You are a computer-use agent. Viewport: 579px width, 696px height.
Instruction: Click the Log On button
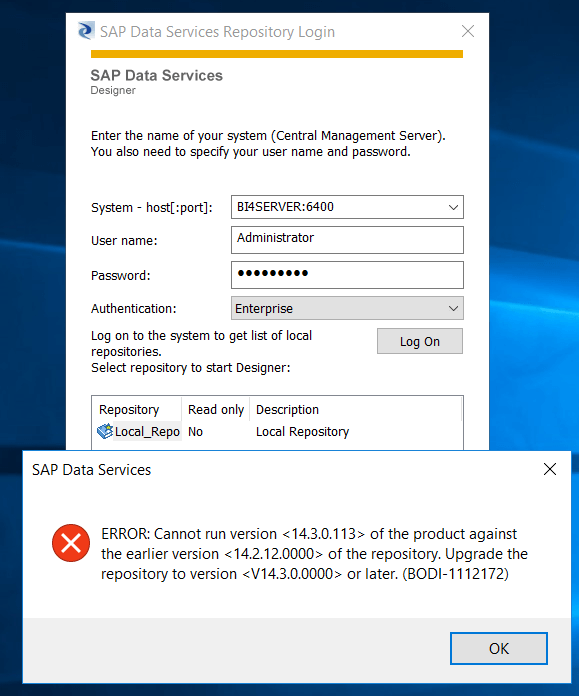420,341
